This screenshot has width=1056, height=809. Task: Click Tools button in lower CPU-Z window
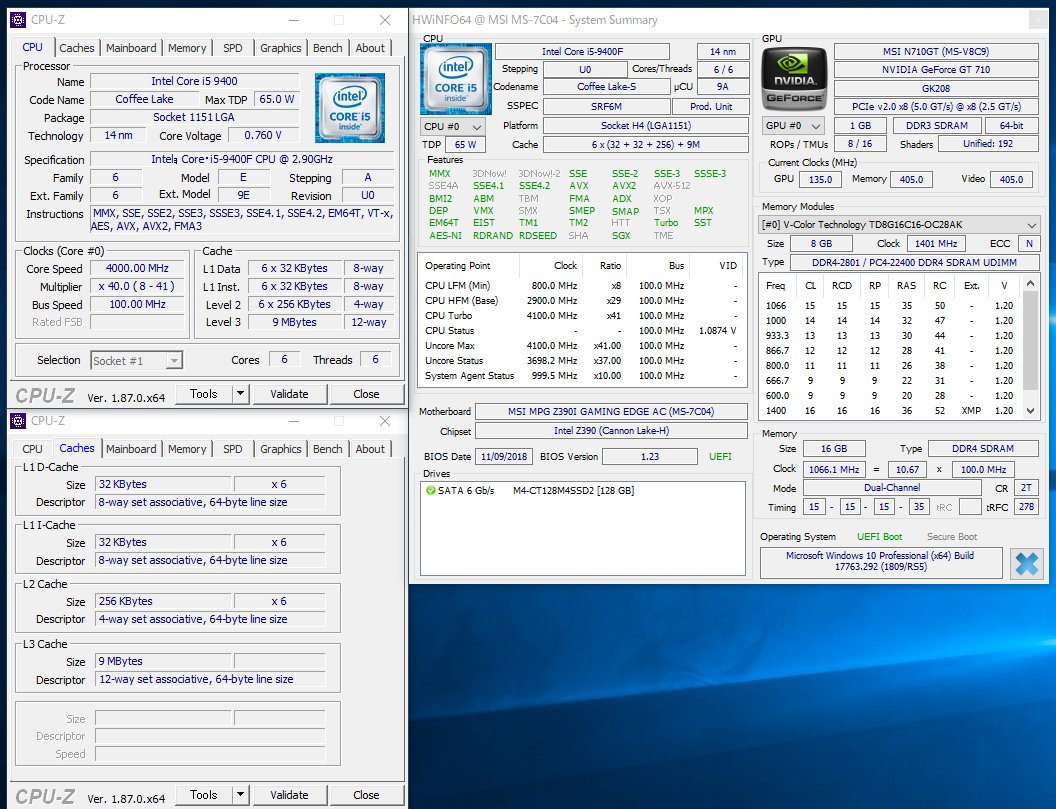point(203,795)
